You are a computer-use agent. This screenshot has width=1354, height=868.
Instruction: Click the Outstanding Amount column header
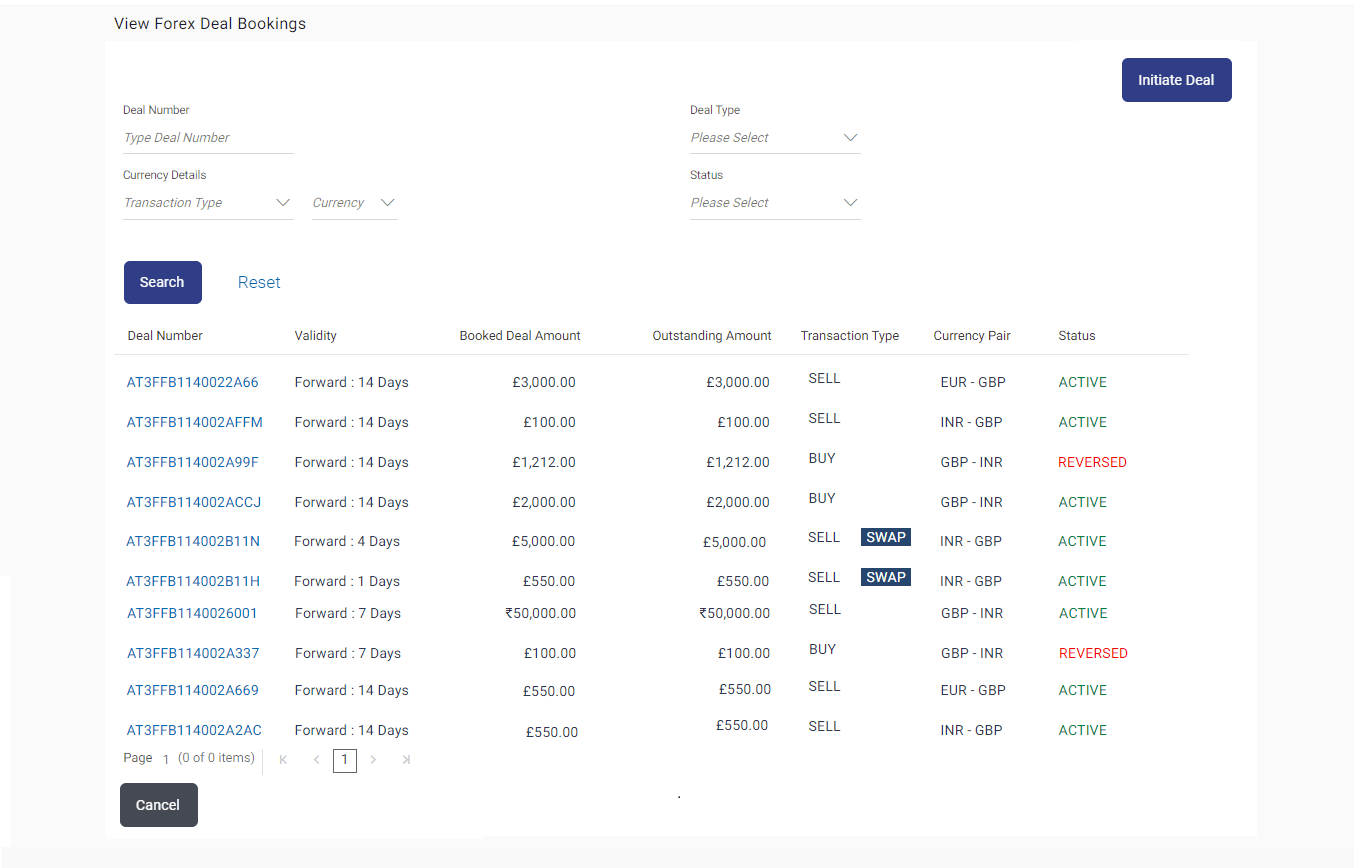pyautogui.click(x=712, y=336)
